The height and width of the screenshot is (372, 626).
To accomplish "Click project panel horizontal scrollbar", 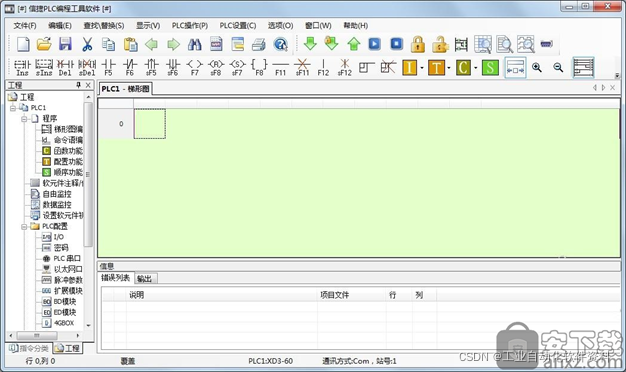I will (36, 335).
